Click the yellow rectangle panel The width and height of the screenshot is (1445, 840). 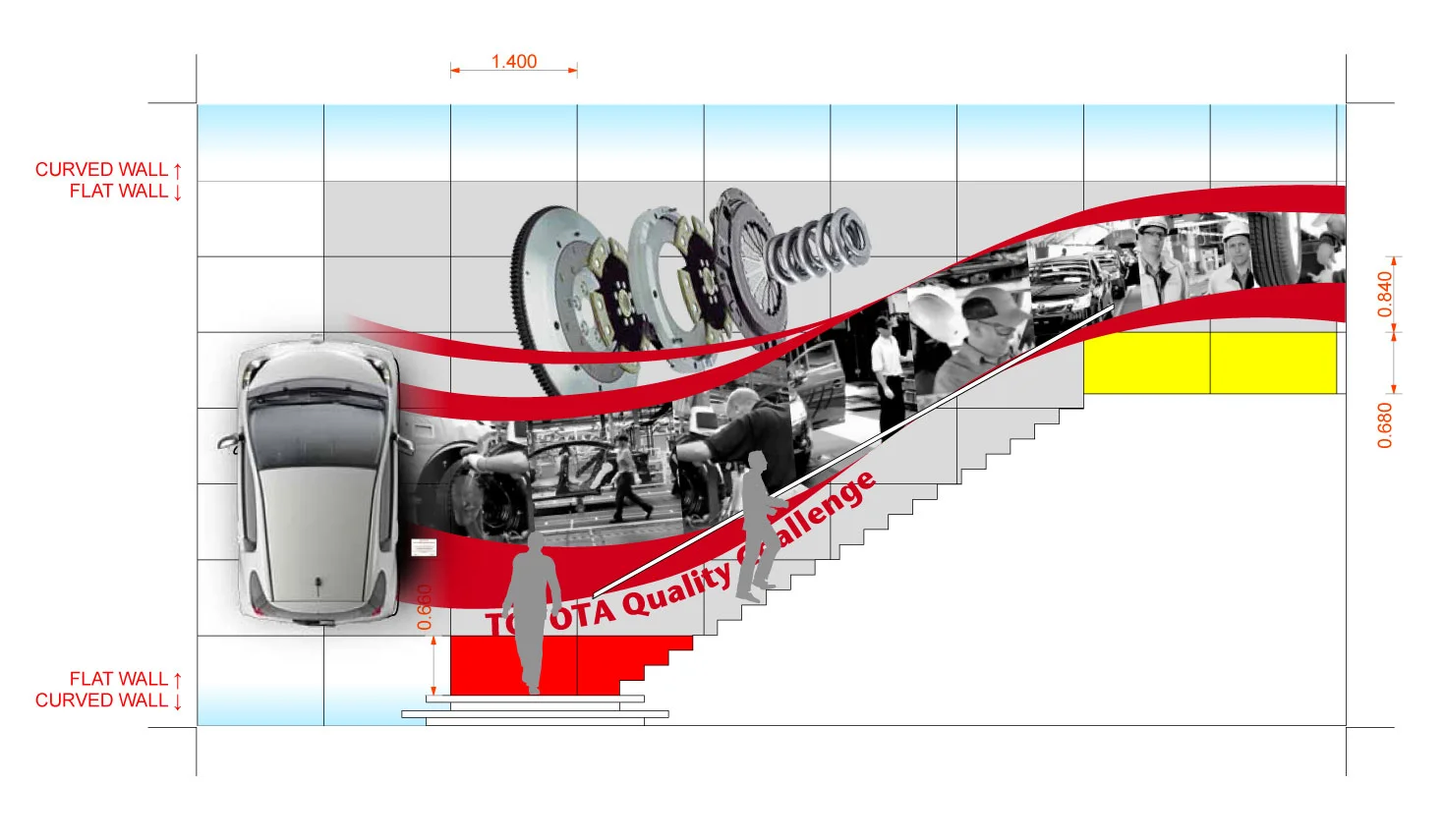click(1210, 363)
